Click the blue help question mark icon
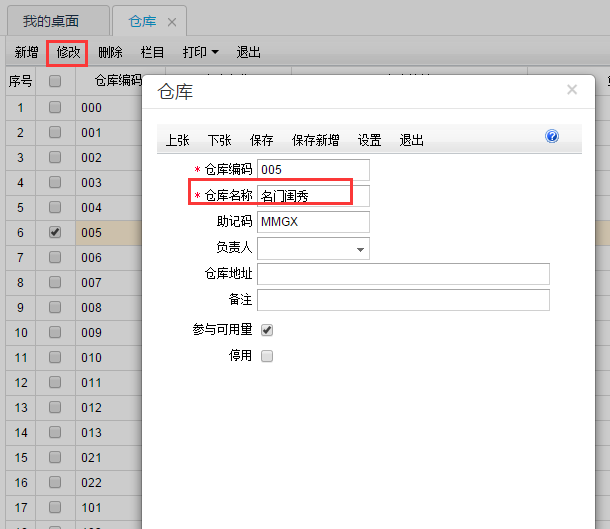The width and height of the screenshot is (610, 529). coord(552,136)
